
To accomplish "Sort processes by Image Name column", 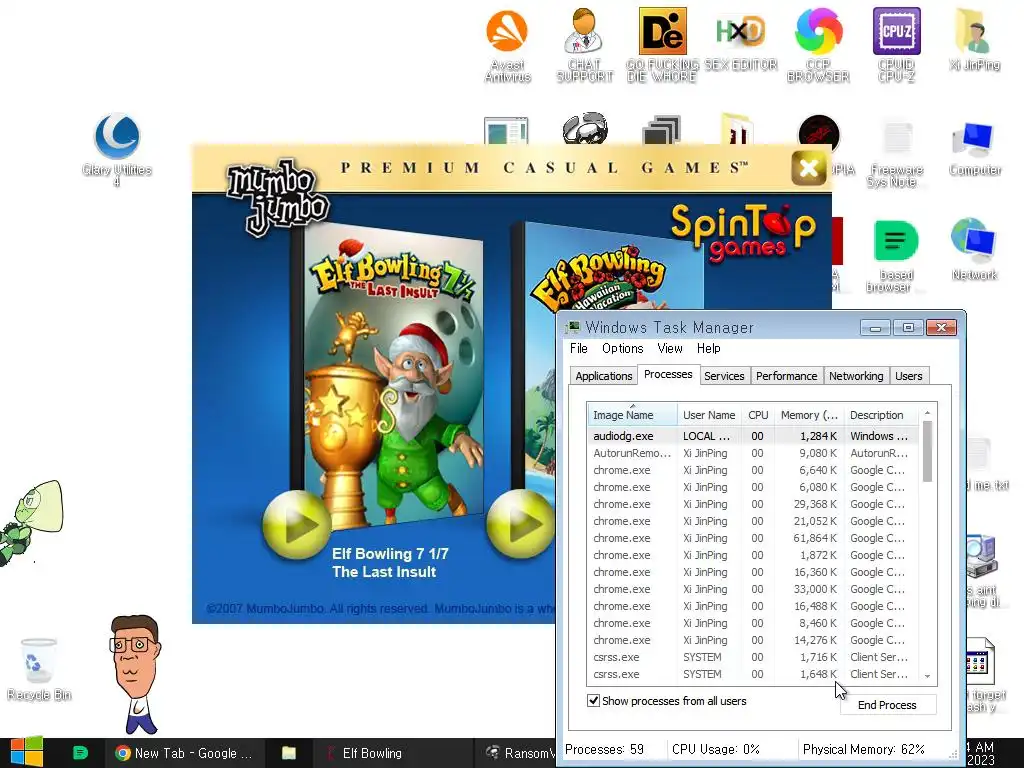I will point(632,415).
